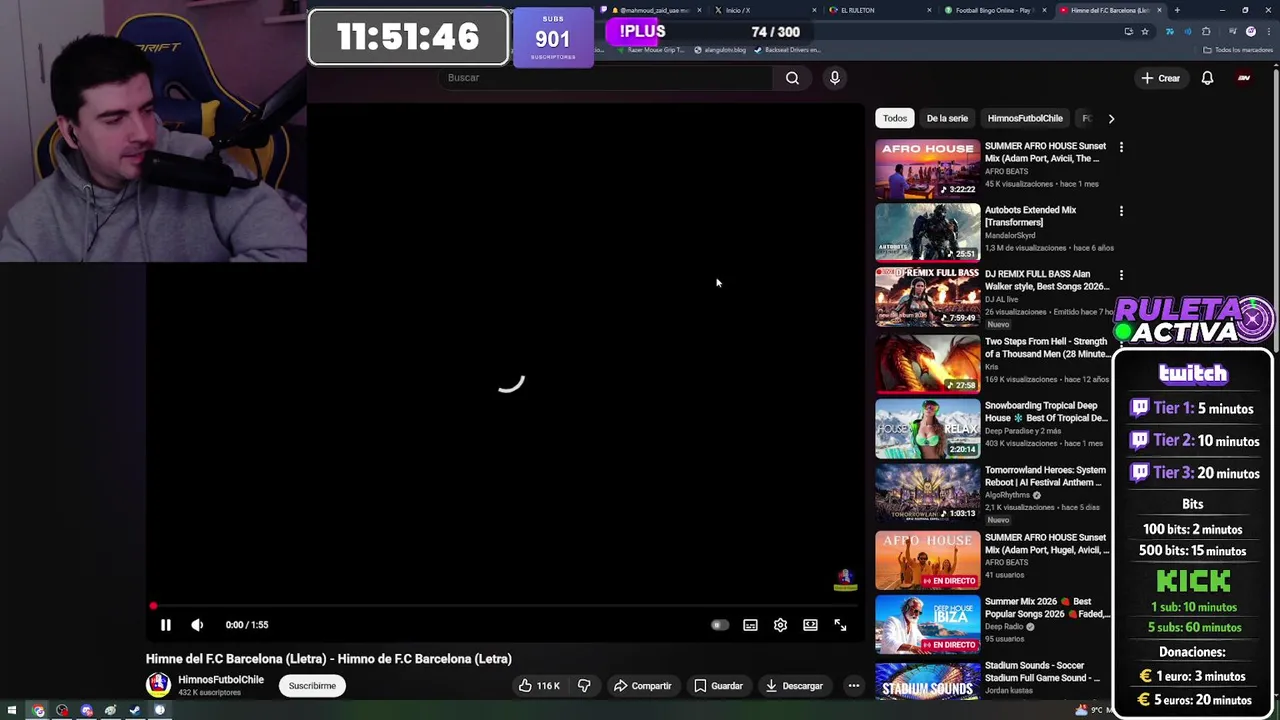Open the Chrome three-dot menu

point(1267,32)
